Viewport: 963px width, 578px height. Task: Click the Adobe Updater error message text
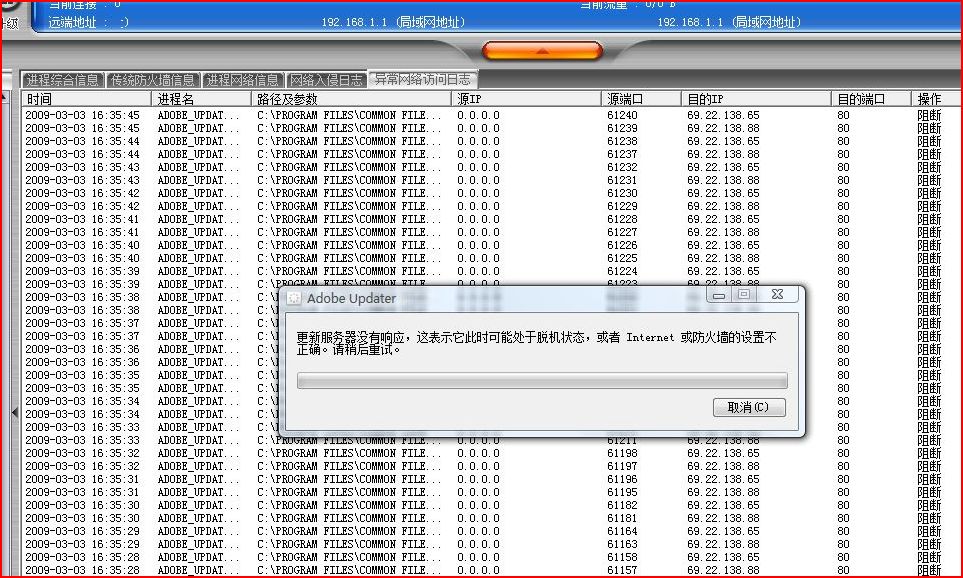(536, 343)
